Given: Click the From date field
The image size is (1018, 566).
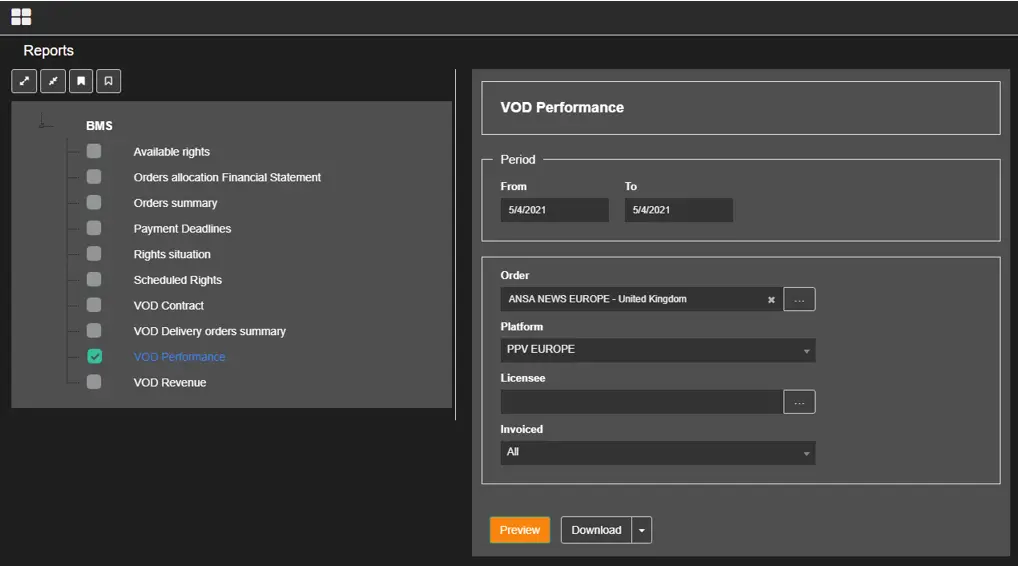Looking at the screenshot, I should (x=554, y=210).
